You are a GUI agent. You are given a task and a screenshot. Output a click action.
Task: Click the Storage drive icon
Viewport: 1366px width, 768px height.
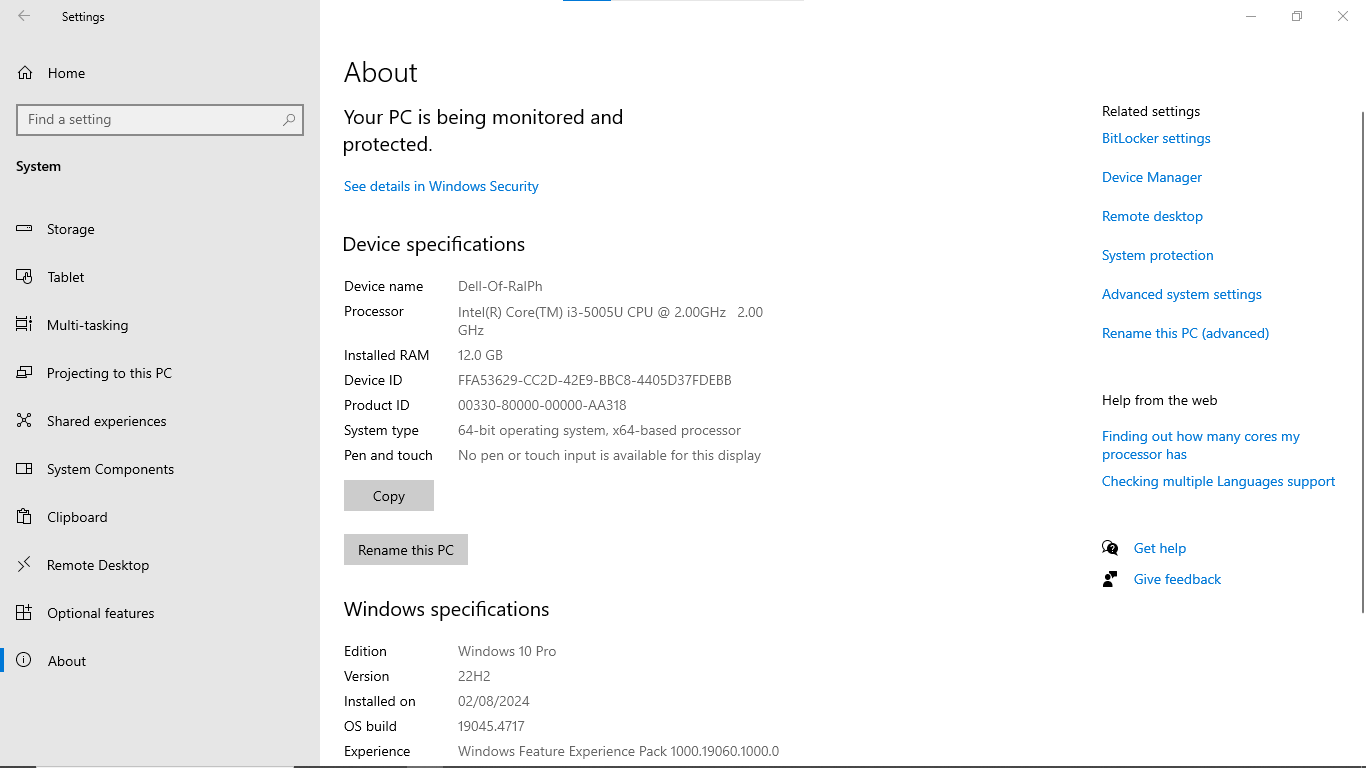coord(25,229)
